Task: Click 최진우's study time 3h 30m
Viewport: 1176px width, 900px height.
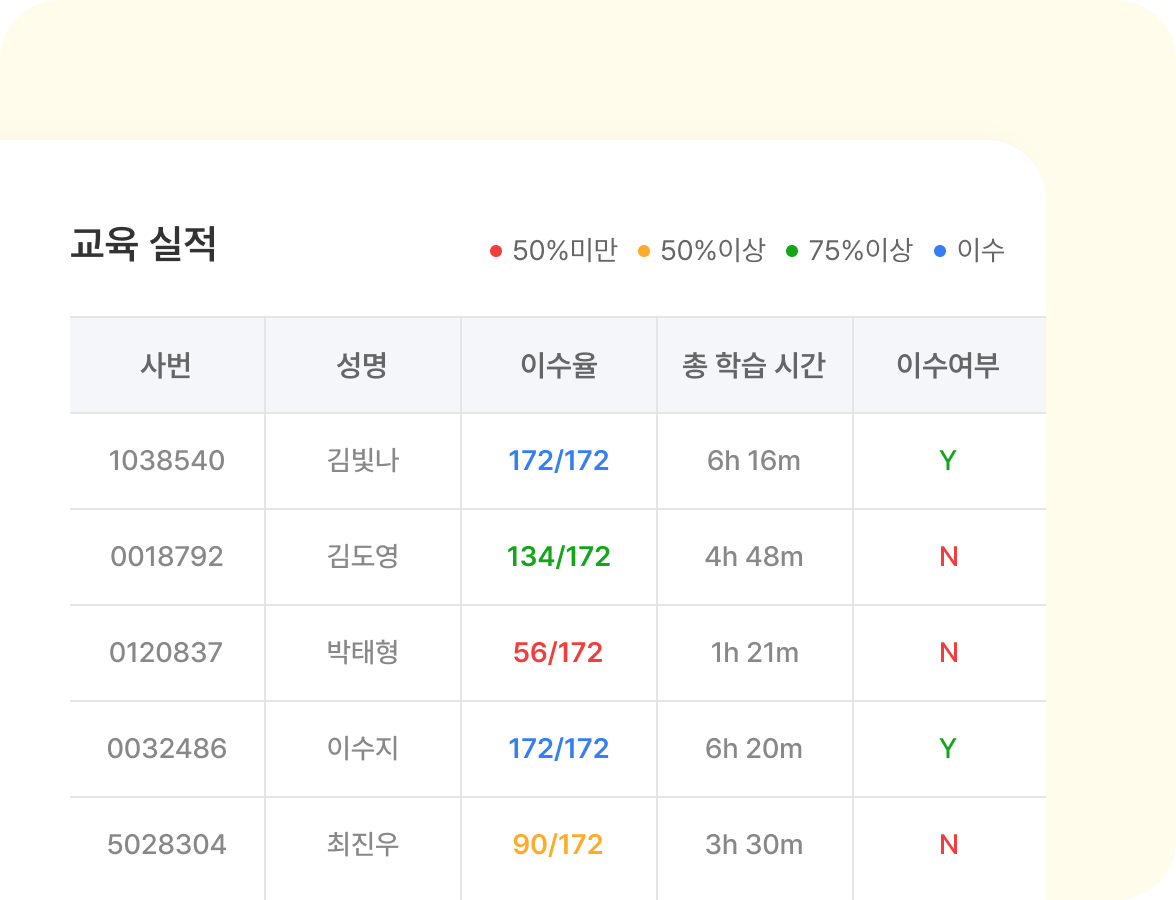Action: 754,845
